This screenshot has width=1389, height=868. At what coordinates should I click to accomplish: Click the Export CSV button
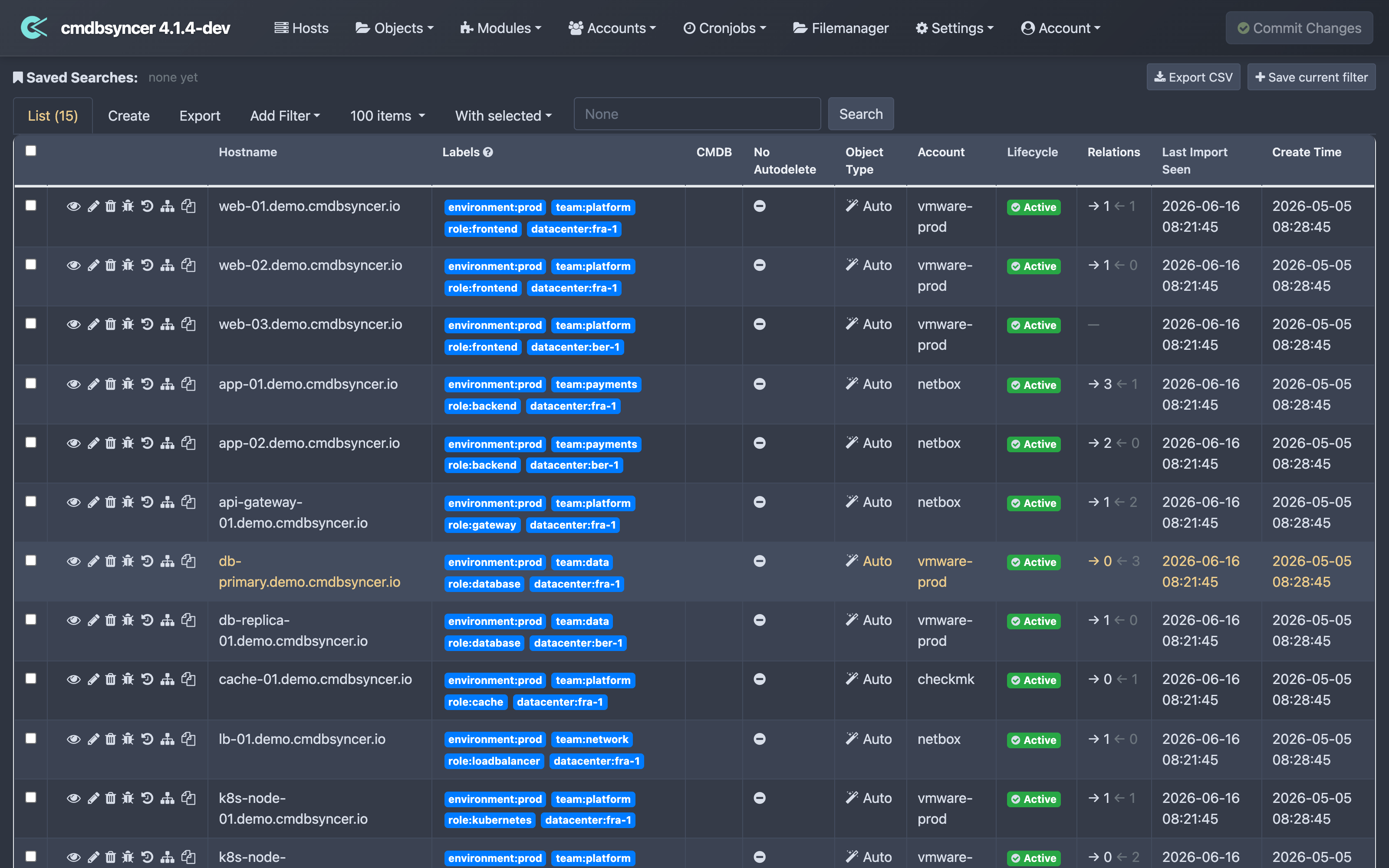1193,77
